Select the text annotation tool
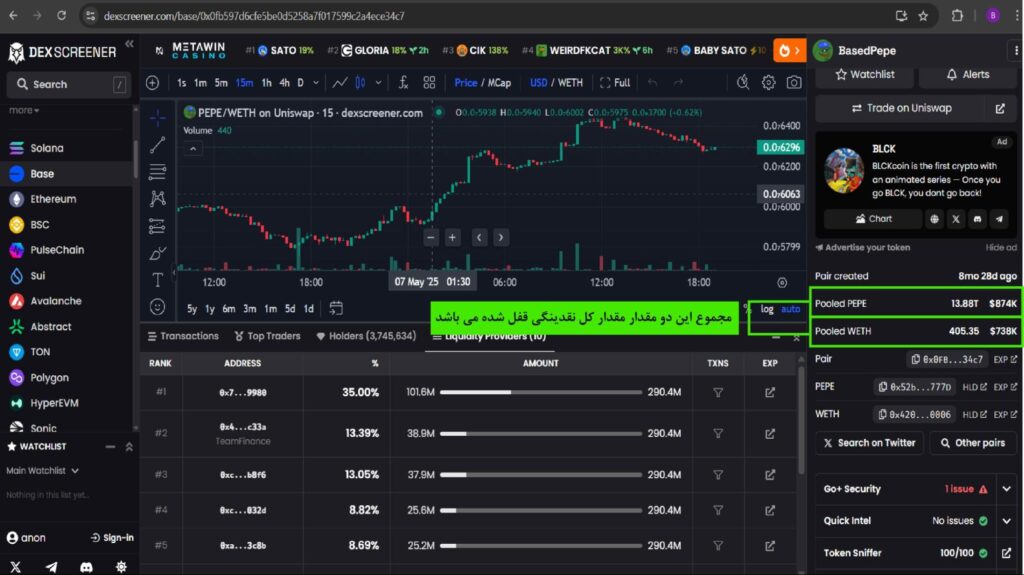The height and width of the screenshot is (575, 1024). [x=157, y=280]
